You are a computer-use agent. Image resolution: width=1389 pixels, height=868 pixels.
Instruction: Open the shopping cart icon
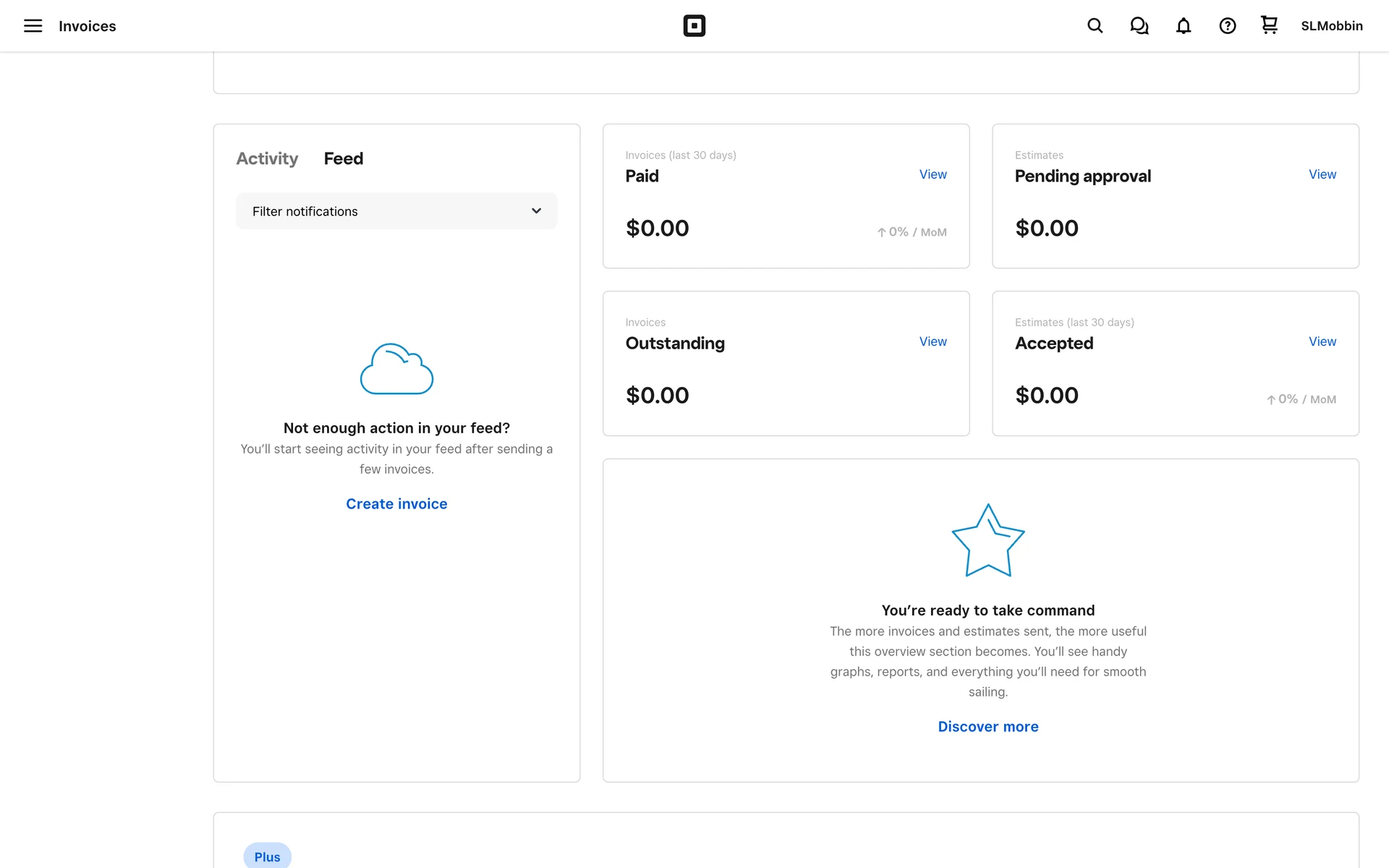point(1269,25)
